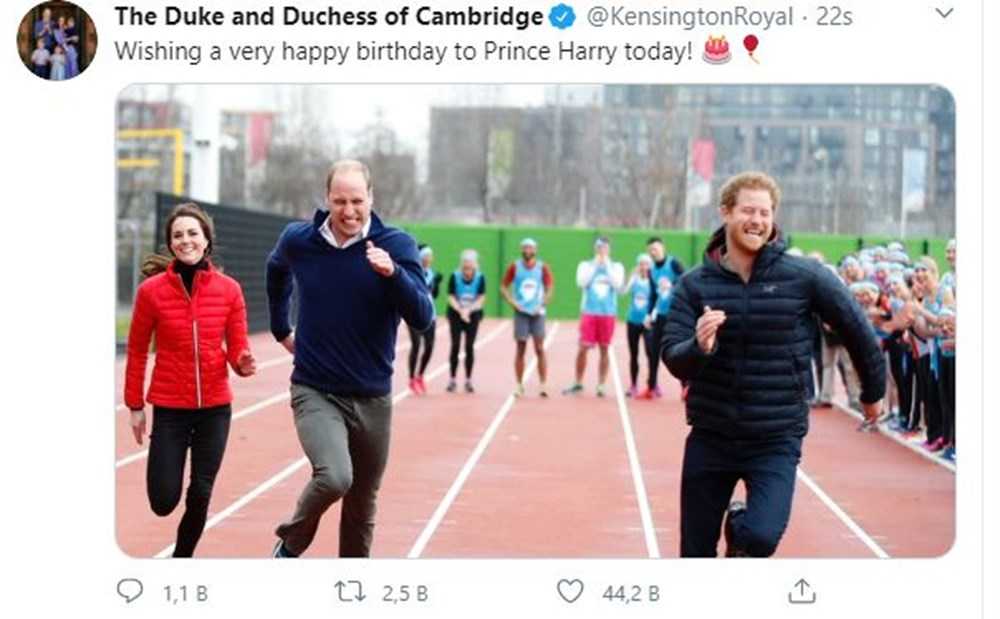The height and width of the screenshot is (619, 1000).
Task: Click the 1,1 B reply count
Action: click(x=185, y=593)
